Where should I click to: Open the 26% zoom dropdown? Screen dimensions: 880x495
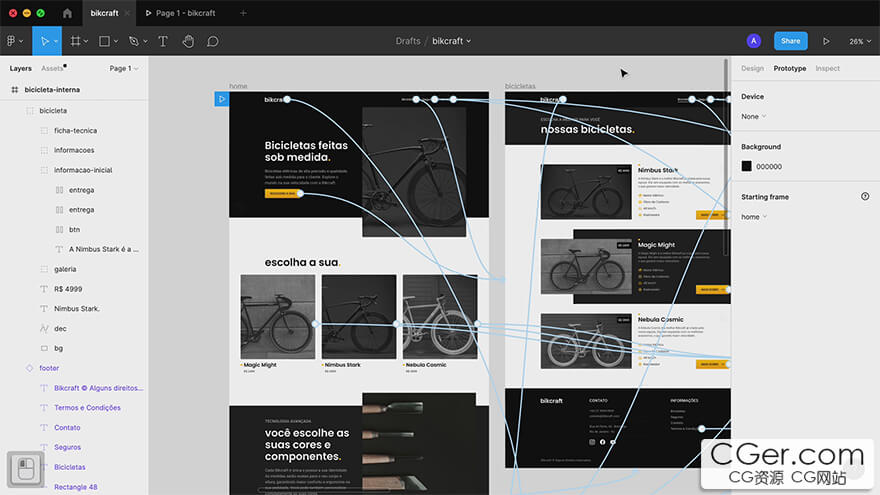(860, 42)
